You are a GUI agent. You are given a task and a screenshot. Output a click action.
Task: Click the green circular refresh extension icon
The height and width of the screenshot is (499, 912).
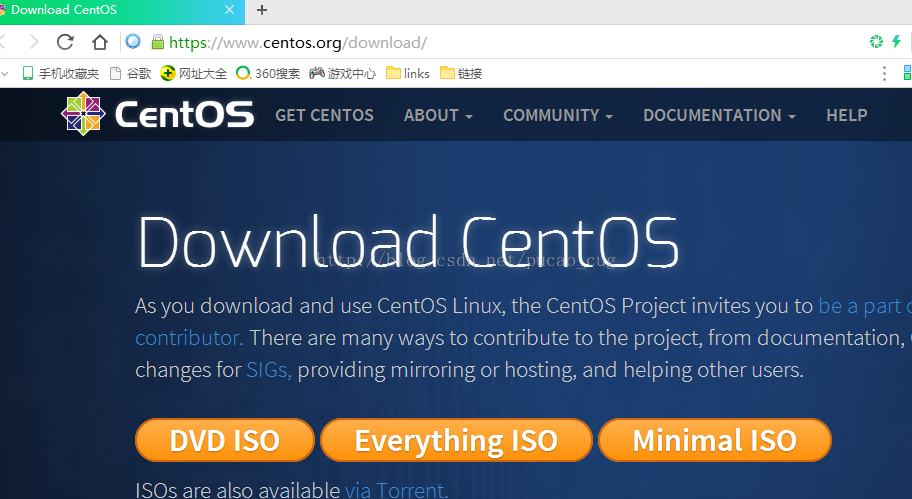point(876,41)
